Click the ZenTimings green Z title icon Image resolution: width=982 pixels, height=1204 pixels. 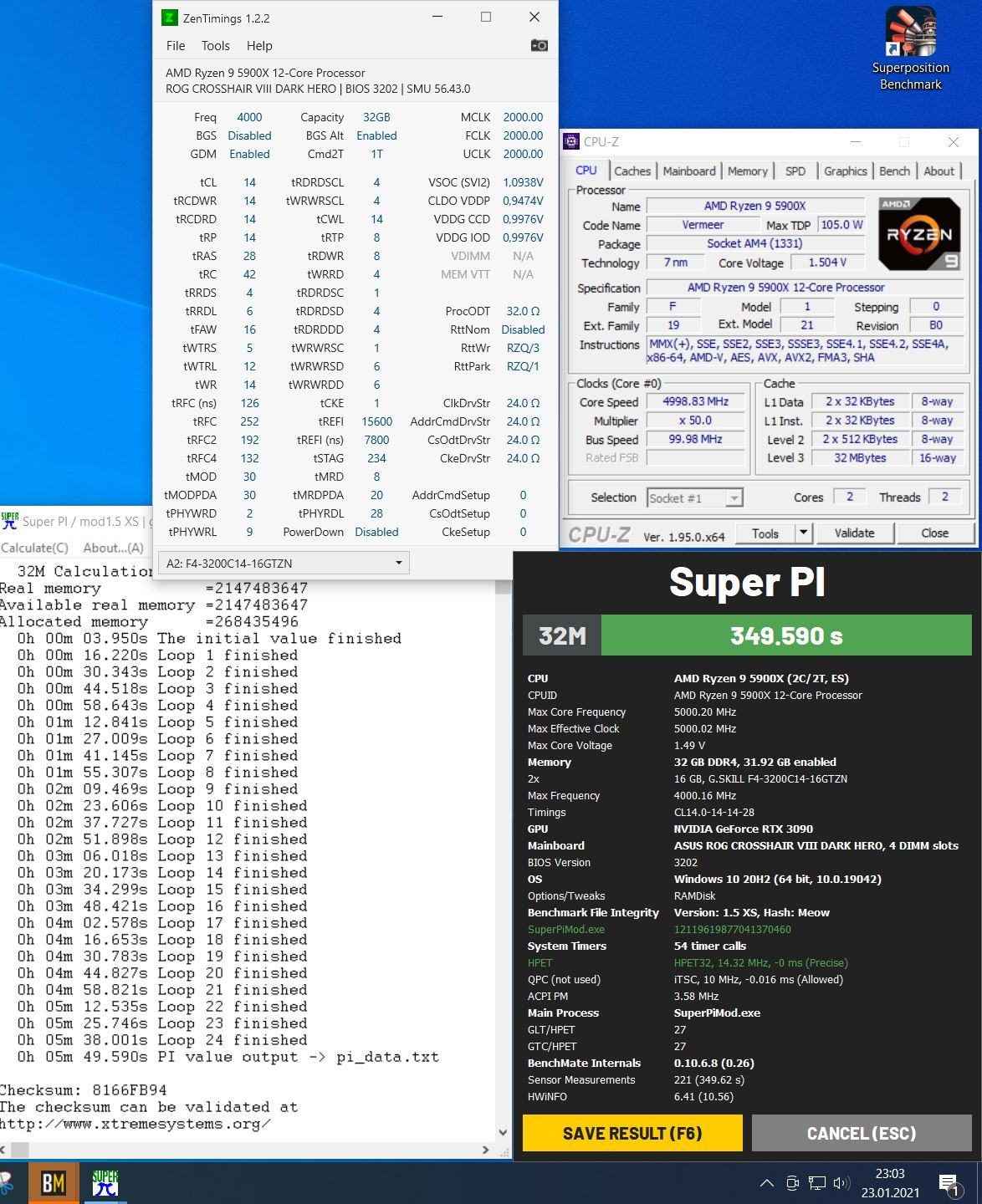[x=170, y=18]
